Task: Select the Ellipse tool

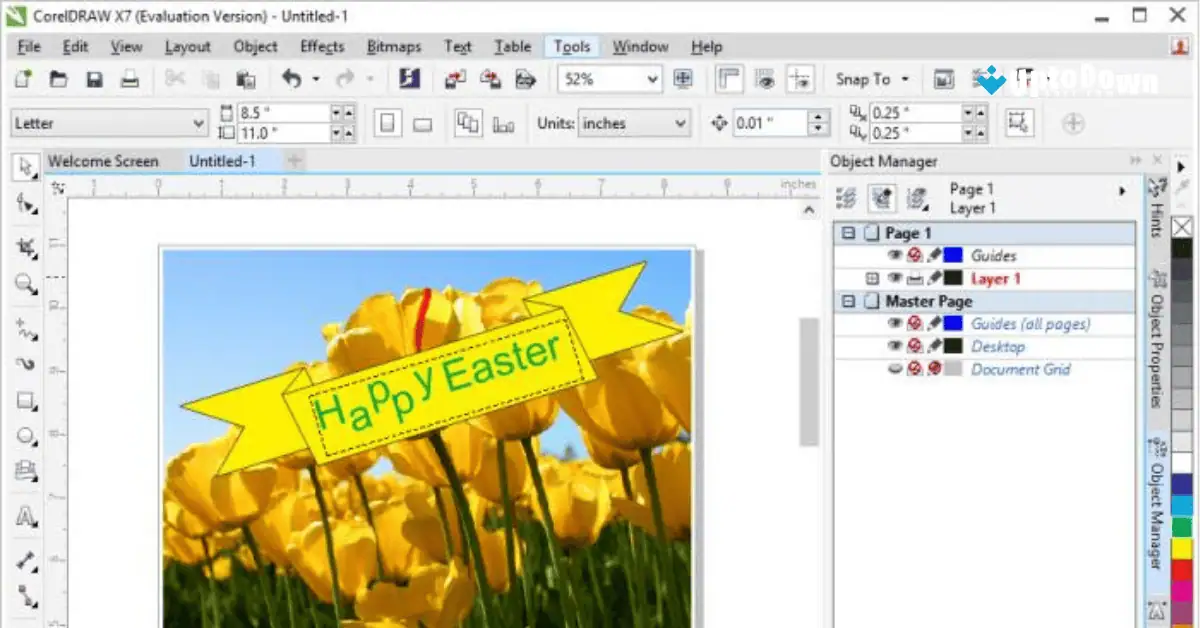Action: (x=25, y=437)
